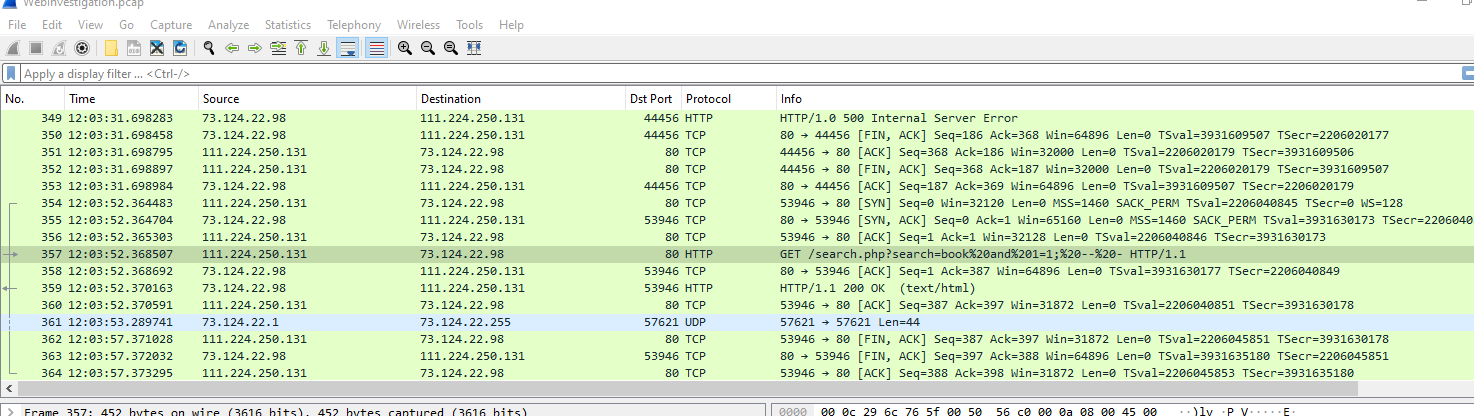
Task: Open the Wireless menu
Action: click(x=418, y=24)
